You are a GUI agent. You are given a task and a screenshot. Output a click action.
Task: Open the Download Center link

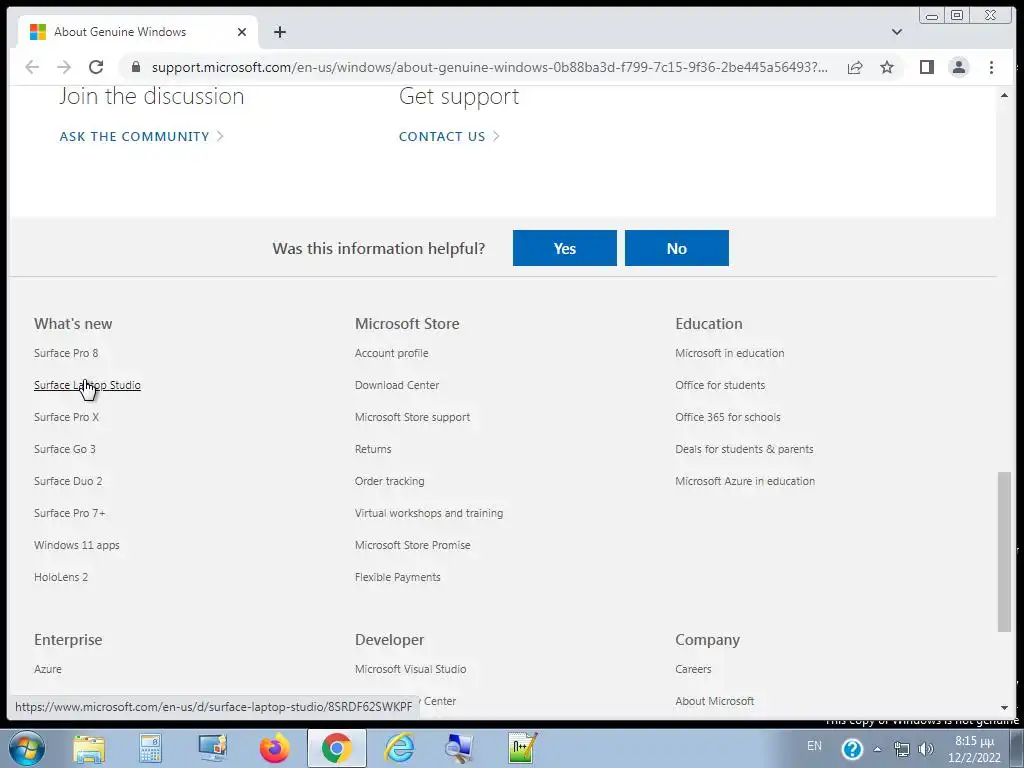tap(396, 385)
